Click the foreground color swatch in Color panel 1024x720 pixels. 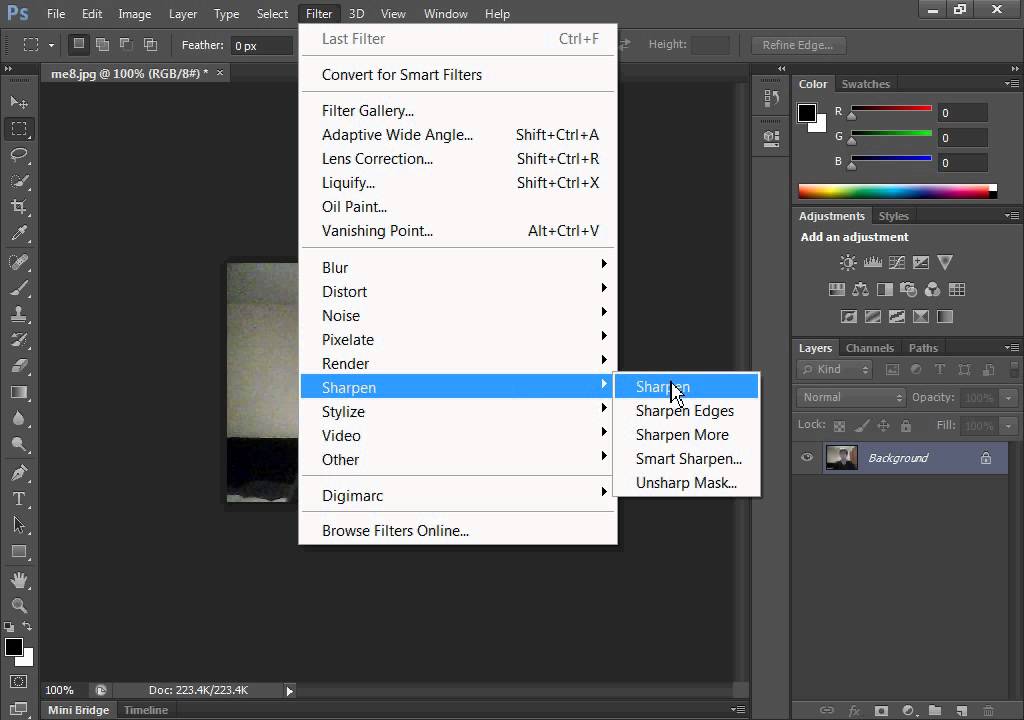coord(807,113)
